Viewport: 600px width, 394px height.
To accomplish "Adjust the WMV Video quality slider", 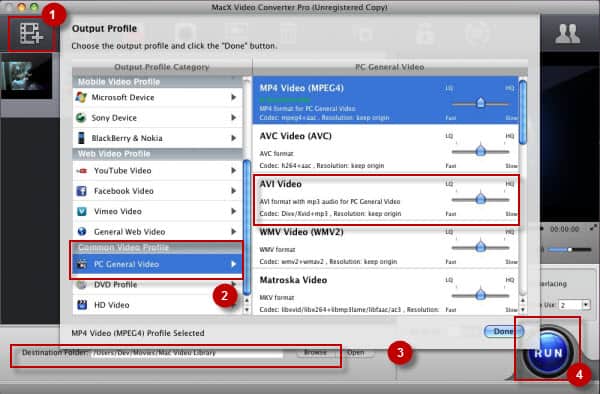I will 481,247.
